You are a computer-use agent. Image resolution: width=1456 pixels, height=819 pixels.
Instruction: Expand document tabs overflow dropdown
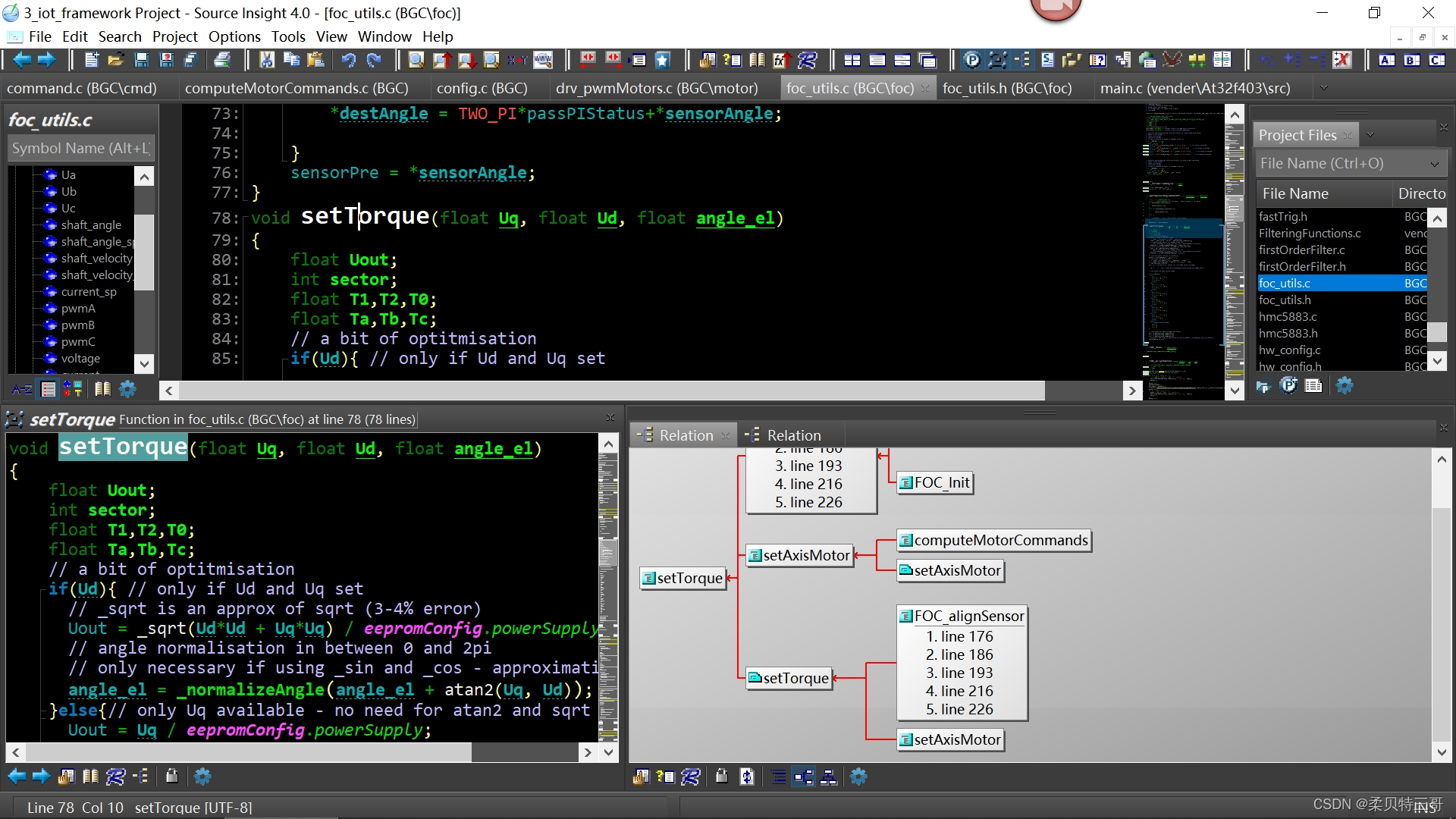pyautogui.click(x=1323, y=88)
